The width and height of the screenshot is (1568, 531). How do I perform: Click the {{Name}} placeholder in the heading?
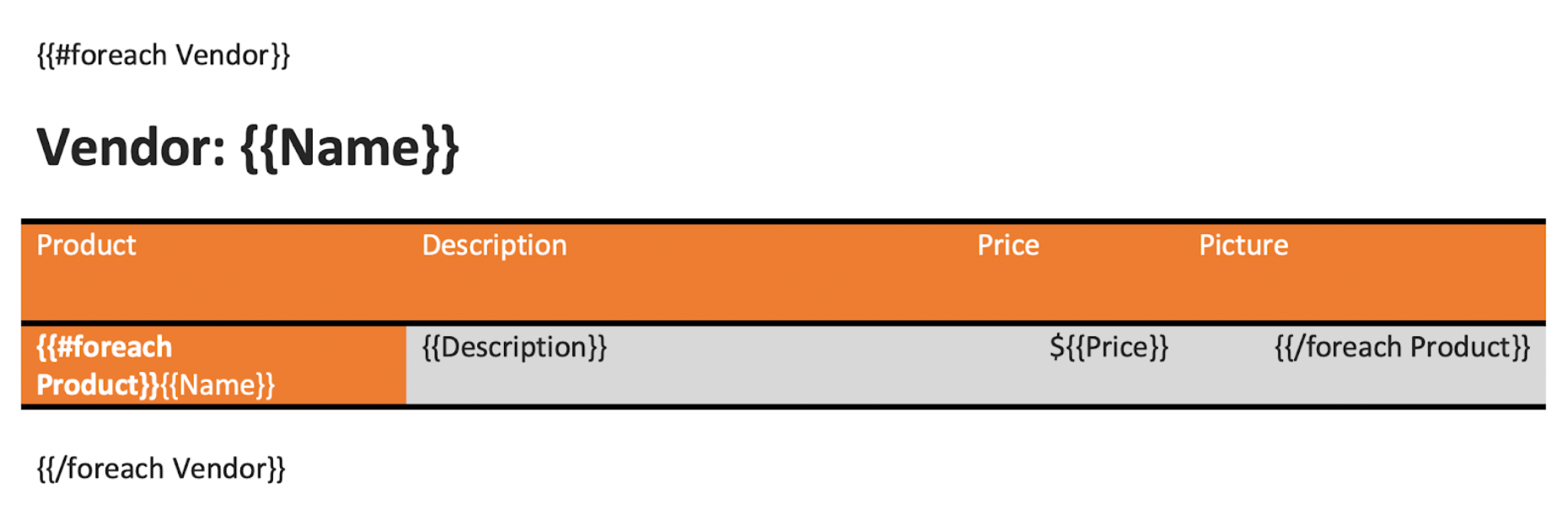click(350, 148)
